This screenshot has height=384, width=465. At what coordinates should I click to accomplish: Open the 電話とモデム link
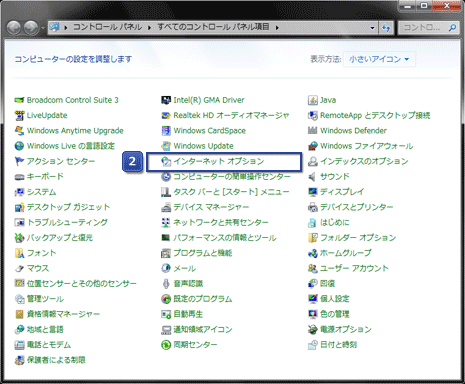(x=49, y=345)
